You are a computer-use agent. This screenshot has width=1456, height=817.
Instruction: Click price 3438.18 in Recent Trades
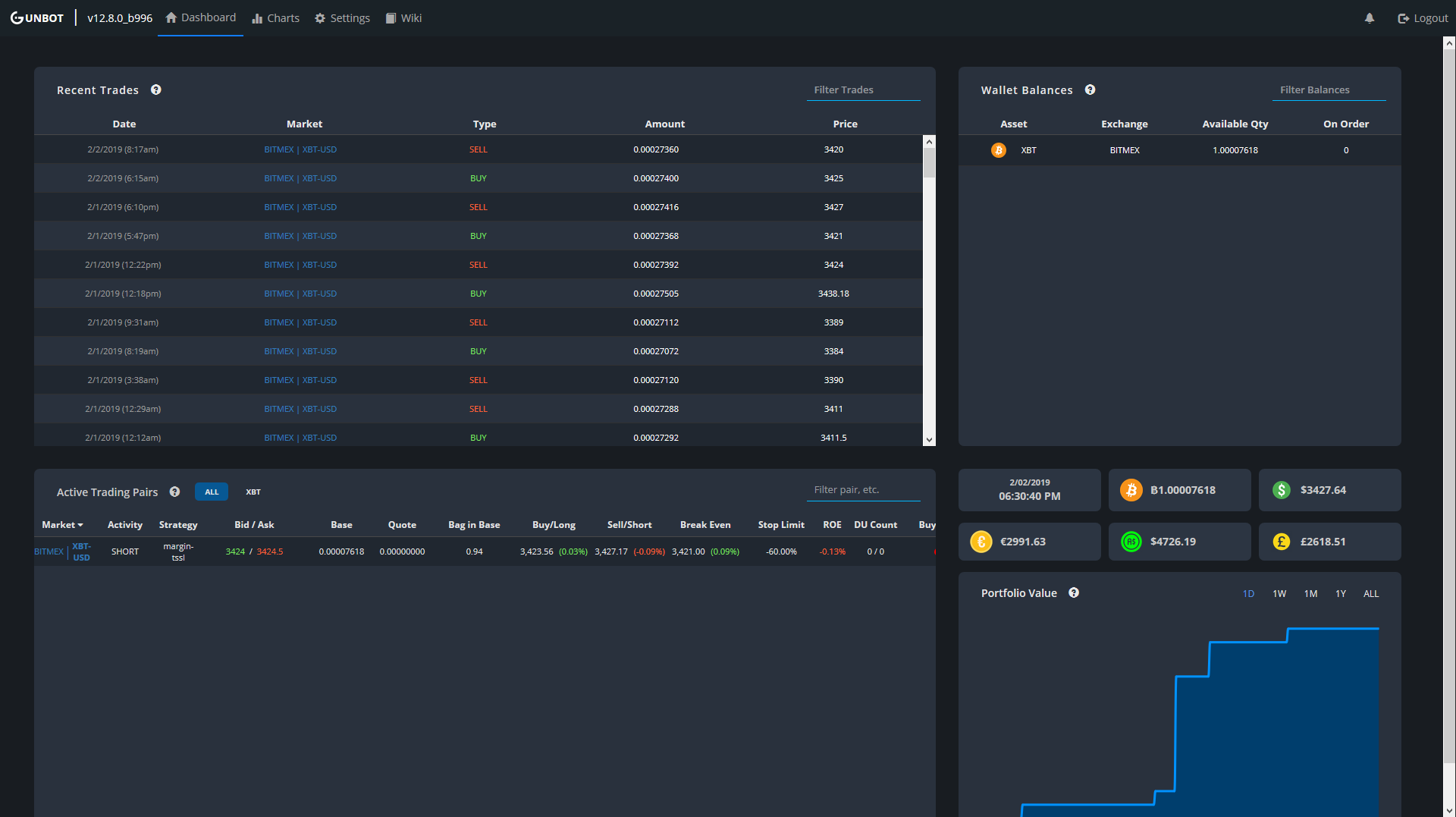point(833,294)
